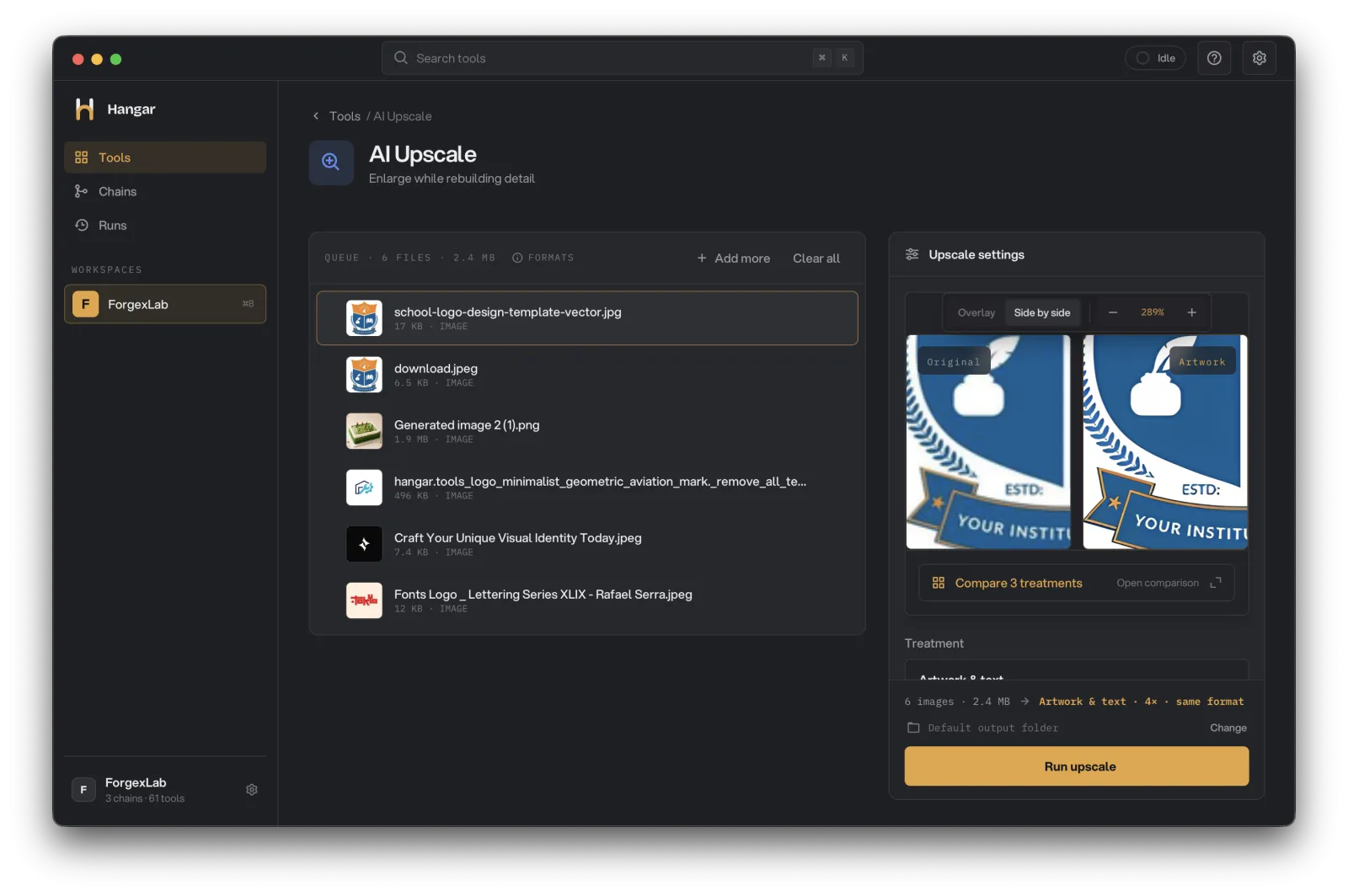Click the Hangar logo icon
The height and width of the screenshot is (896, 1348).
[84, 109]
